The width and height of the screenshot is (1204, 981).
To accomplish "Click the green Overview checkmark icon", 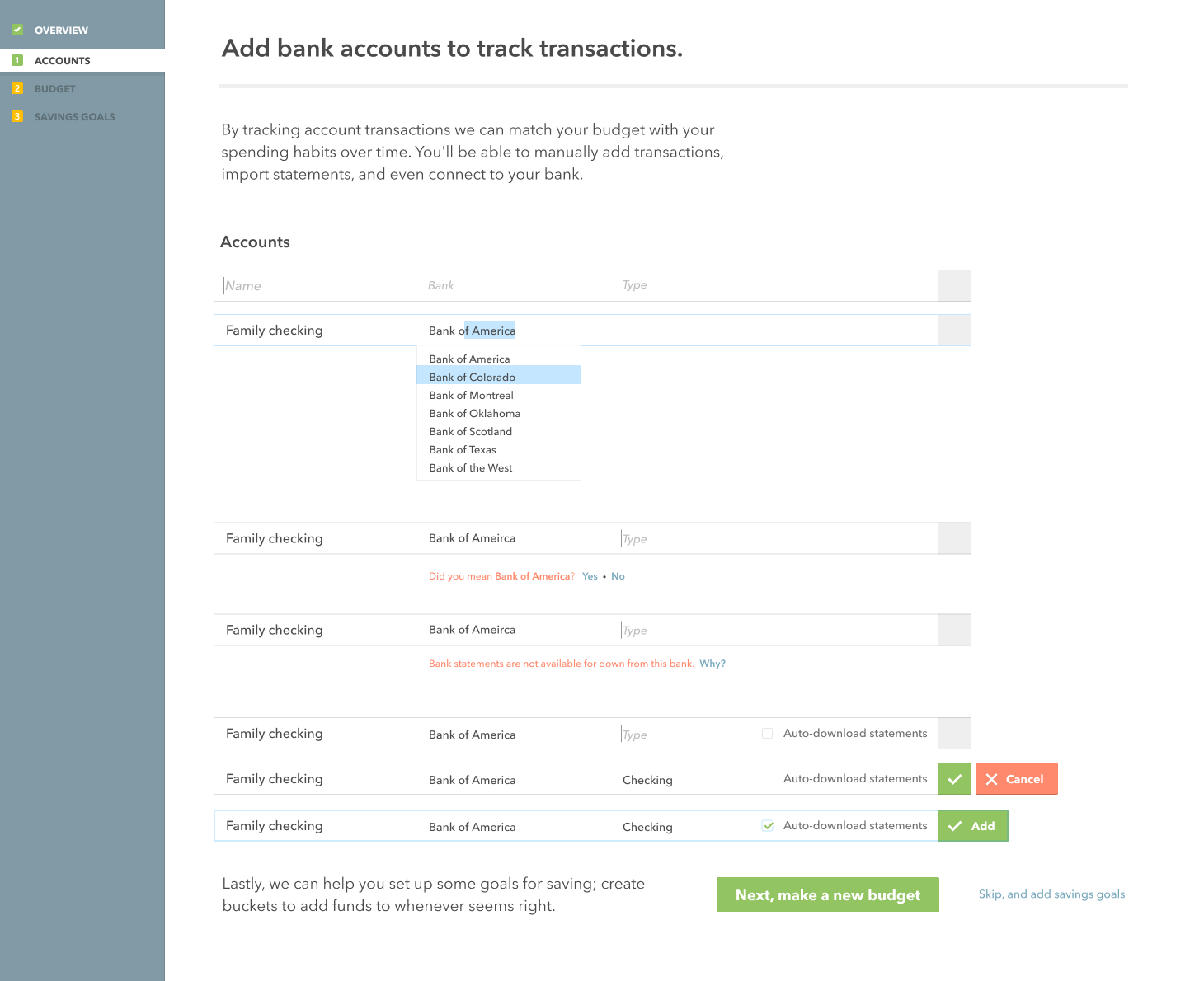I will point(17,30).
